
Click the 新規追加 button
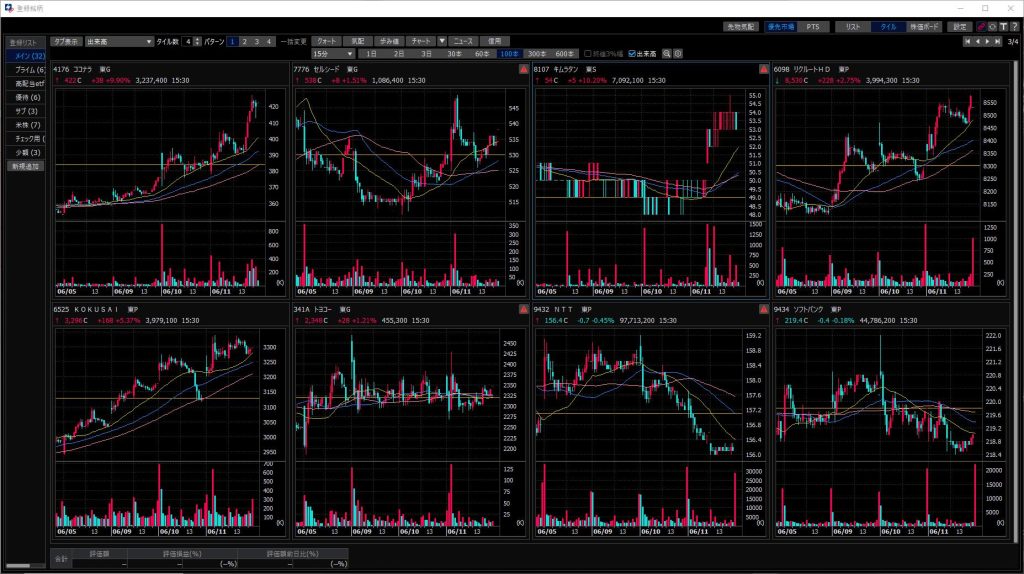coord(25,166)
